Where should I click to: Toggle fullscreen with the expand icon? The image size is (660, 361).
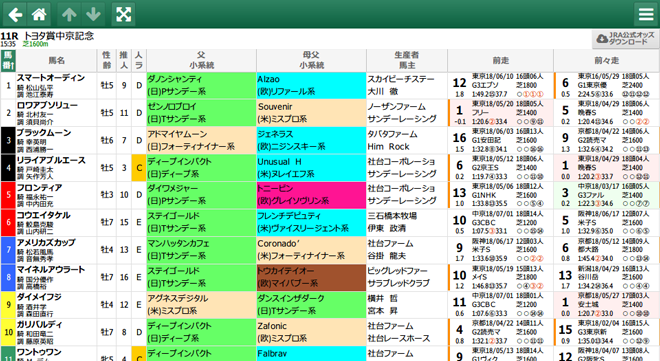point(123,15)
